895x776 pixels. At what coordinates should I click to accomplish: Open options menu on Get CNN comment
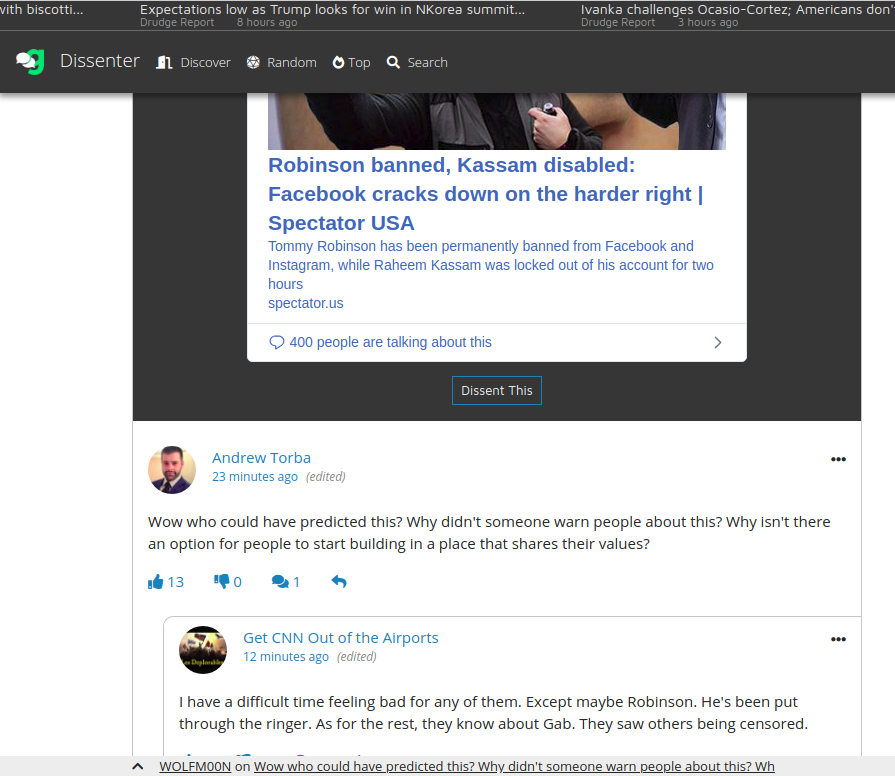click(838, 639)
